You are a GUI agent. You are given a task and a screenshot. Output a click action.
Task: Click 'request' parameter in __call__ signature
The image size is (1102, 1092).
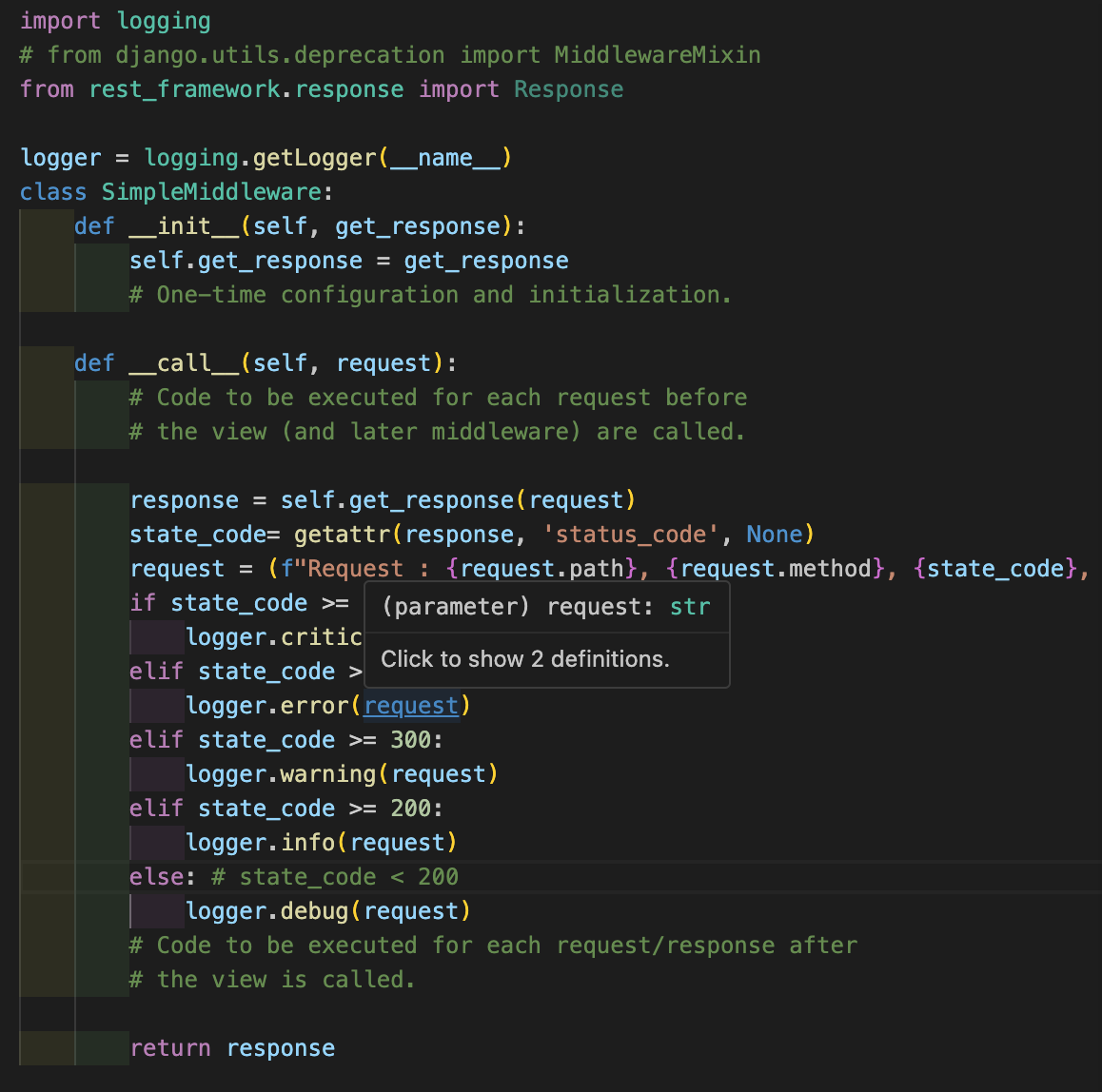384,363
